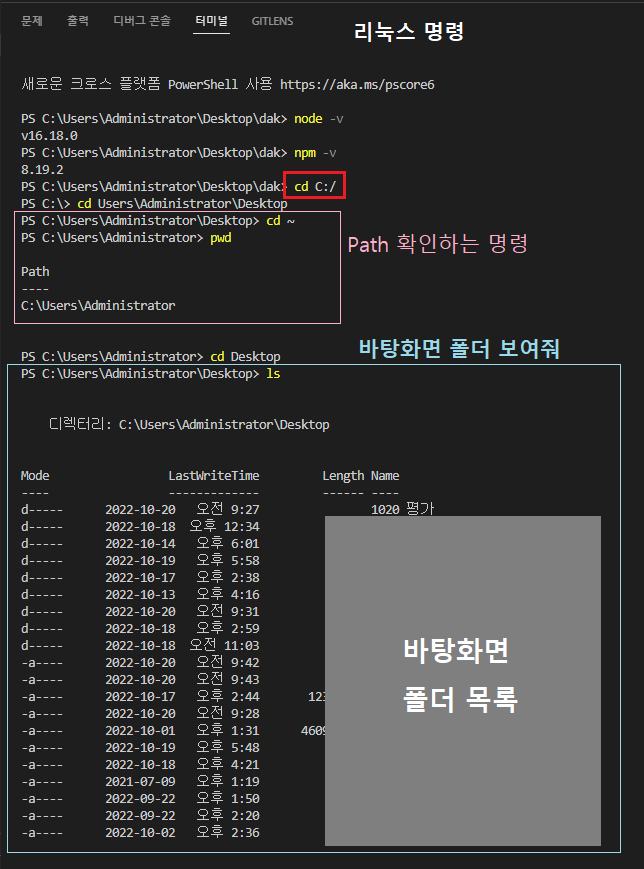
Task: Switch to the 문제 panel tab
Action: [32, 21]
